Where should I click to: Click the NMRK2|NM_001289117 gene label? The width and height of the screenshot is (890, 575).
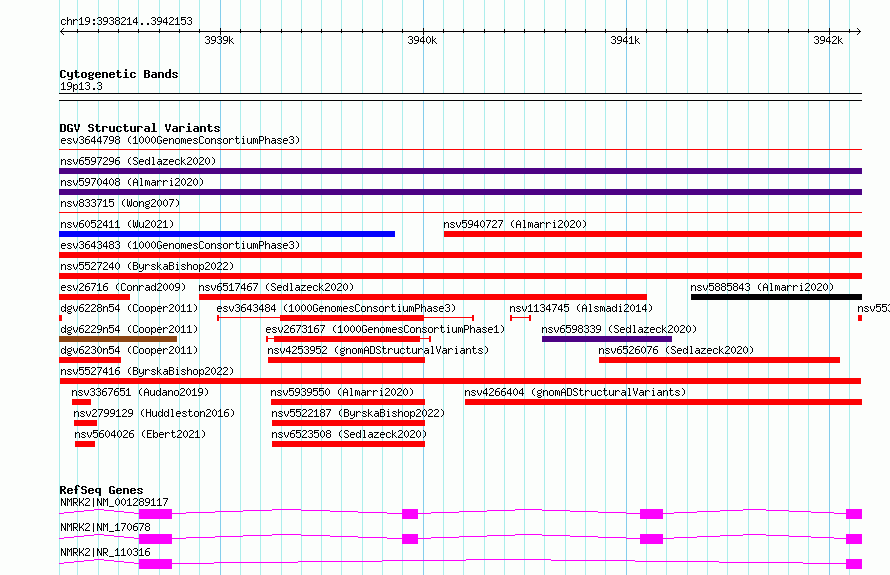tap(114, 502)
